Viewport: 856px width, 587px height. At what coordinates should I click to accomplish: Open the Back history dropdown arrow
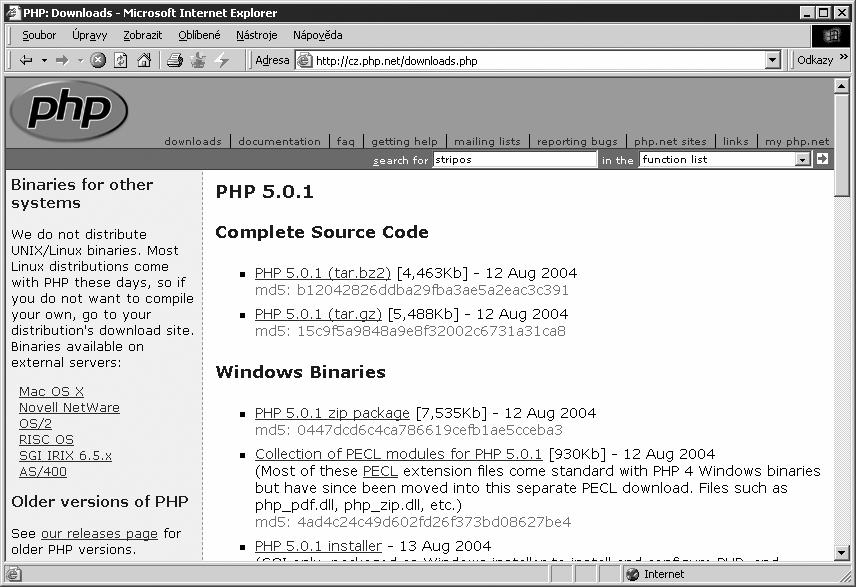tap(44, 61)
